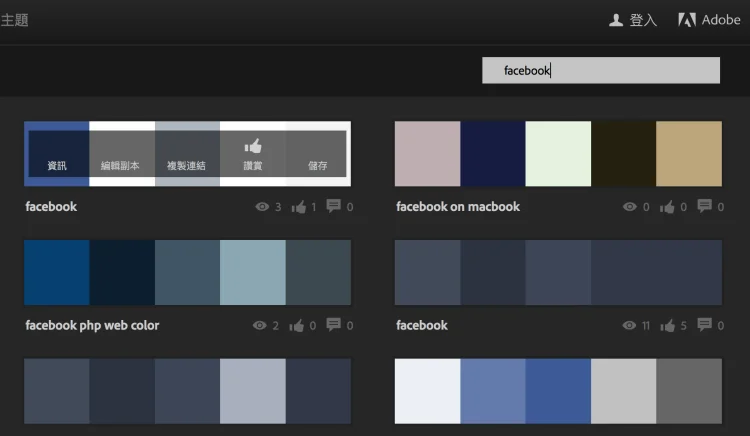The height and width of the screenshot is (436, 750).
Task: Click like icon for facebook on macbook
Action: (x=667, y=207)
